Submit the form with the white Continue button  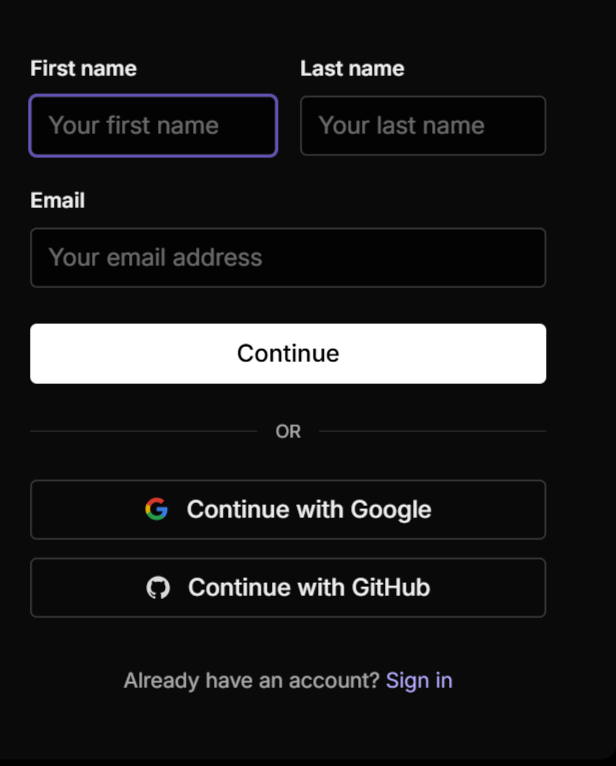288,353
